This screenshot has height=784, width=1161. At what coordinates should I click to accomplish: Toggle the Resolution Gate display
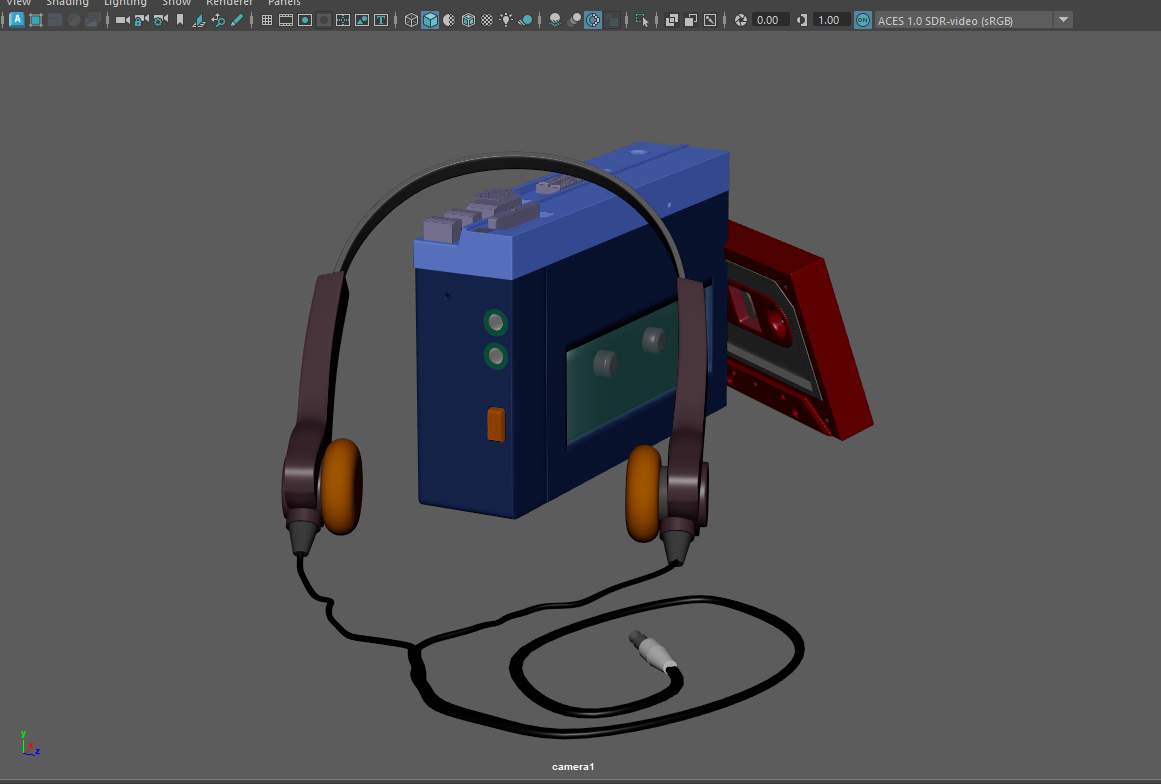pyautogui.click(x=304, y=20)
